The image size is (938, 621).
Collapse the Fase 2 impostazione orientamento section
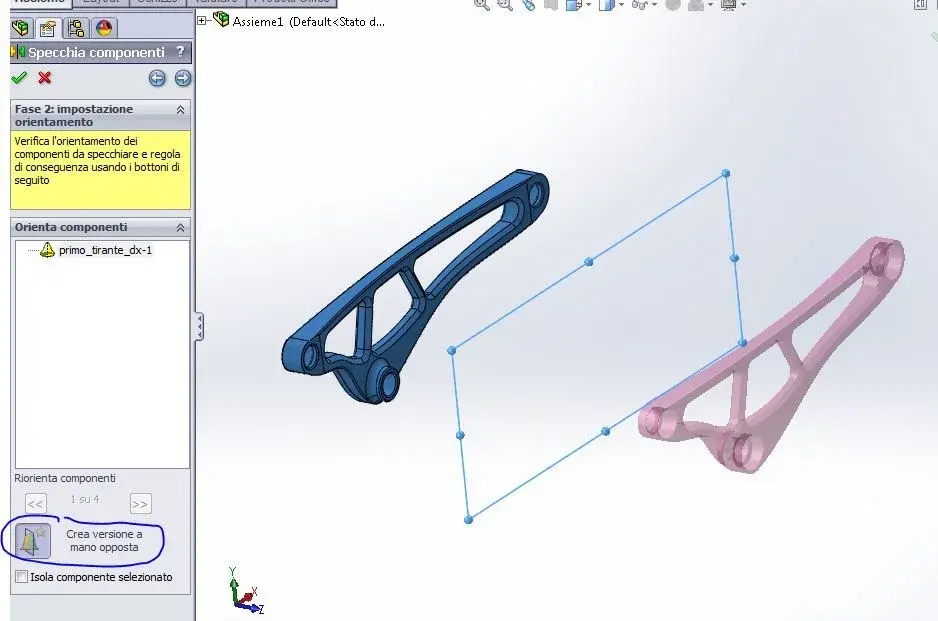180,109
